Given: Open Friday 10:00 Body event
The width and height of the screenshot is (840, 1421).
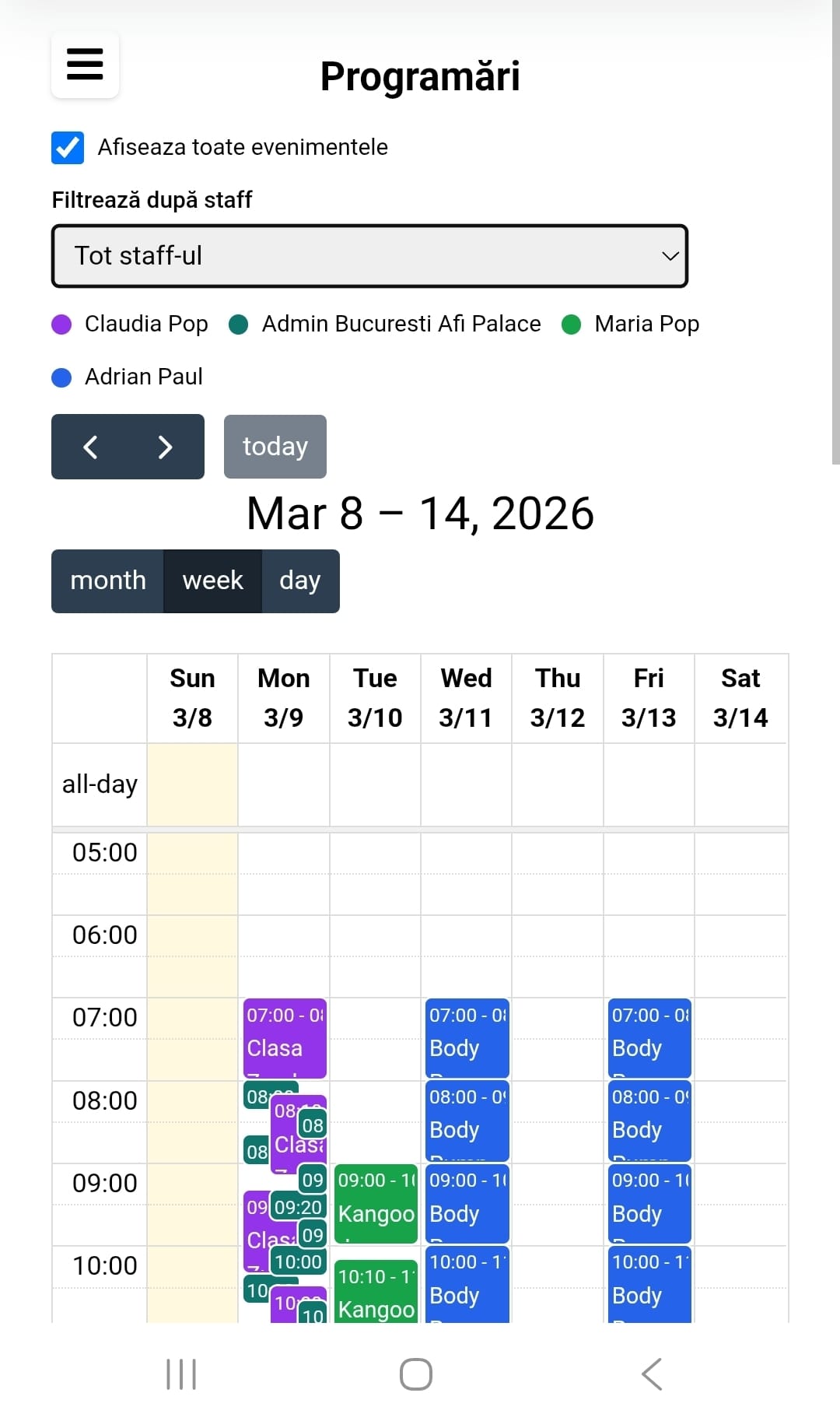Looking at the screenshot, I should click(x=649, y=1284).
